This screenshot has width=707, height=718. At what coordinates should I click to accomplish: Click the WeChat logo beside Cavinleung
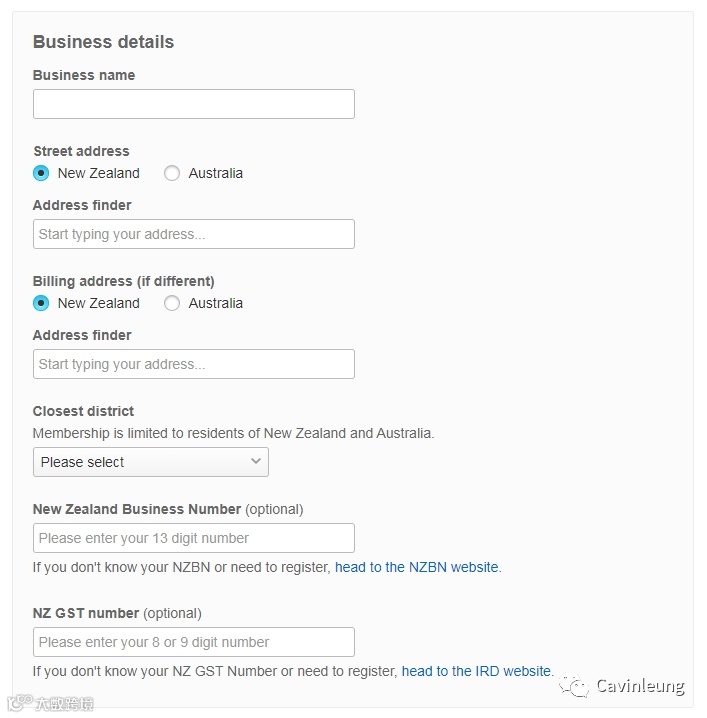(x=574, y=686)
